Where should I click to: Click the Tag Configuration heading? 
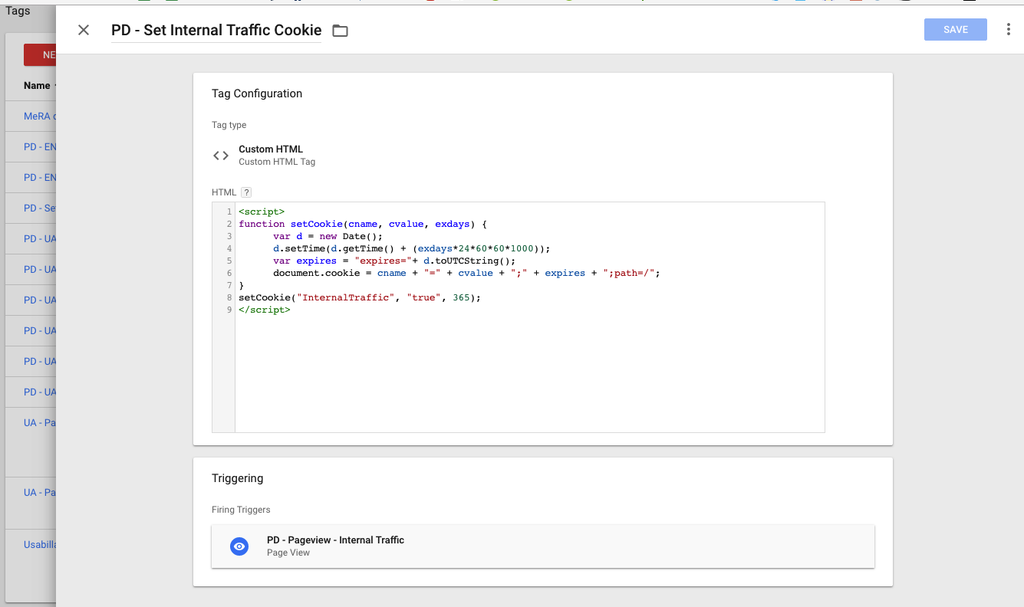click(x=257, y=93)
